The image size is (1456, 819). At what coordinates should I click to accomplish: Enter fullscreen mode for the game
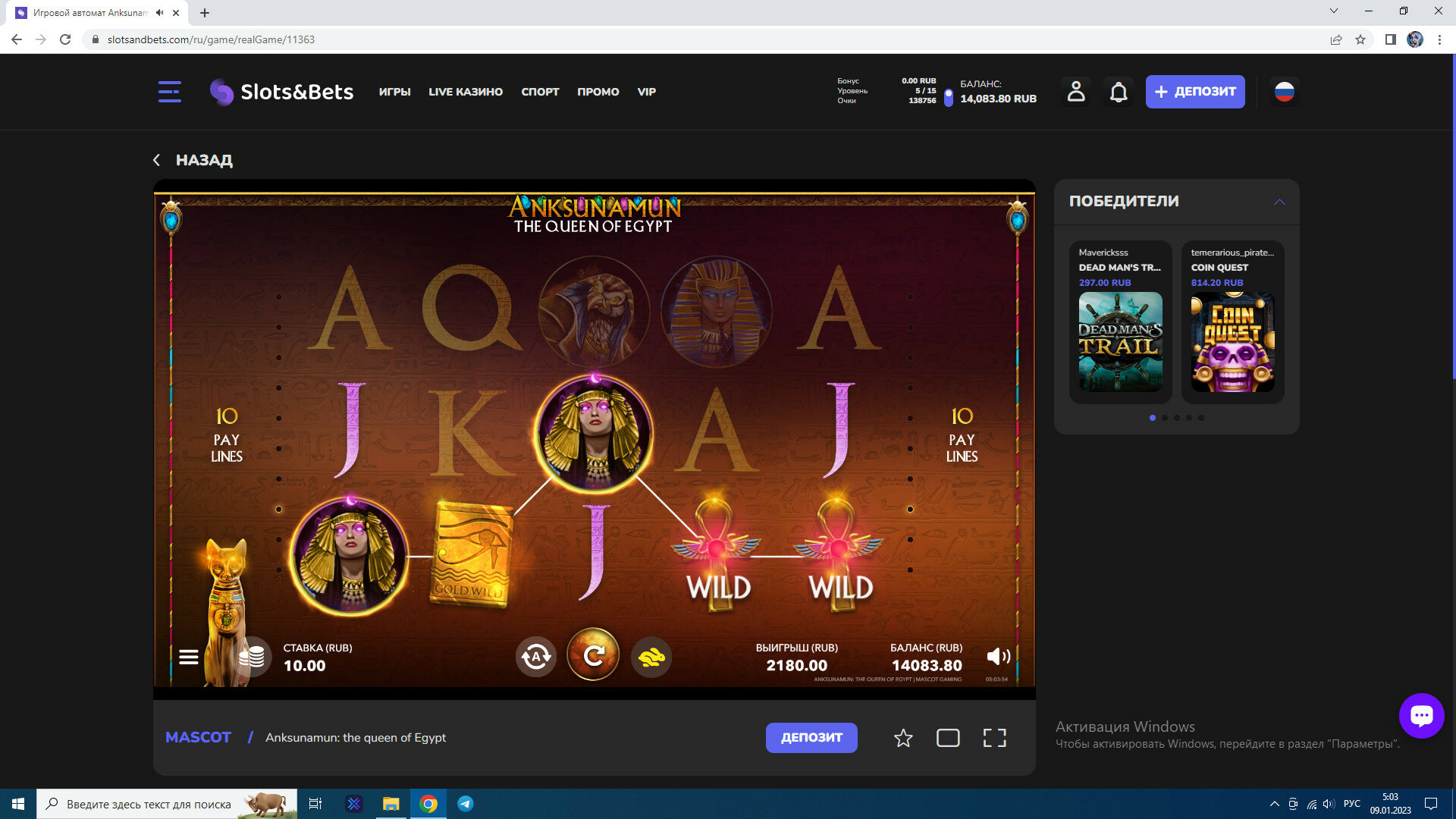[994, 738]
